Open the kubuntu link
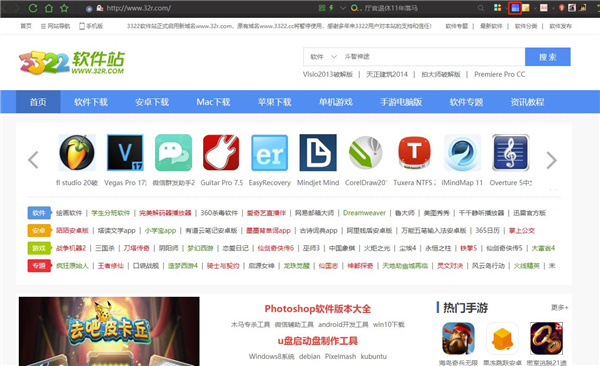600x366 pixels. click(373, 356)
